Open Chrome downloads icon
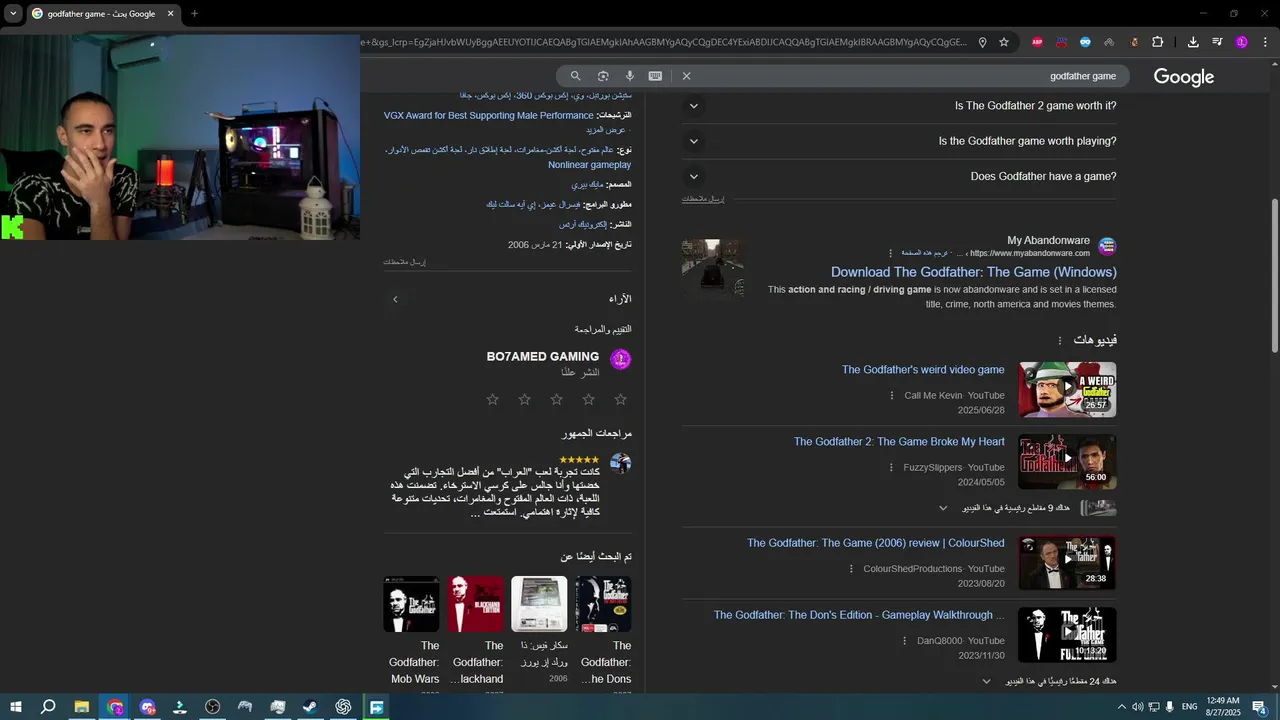The width and height of the screenshot is (1280, 720). coord(1193,42)
